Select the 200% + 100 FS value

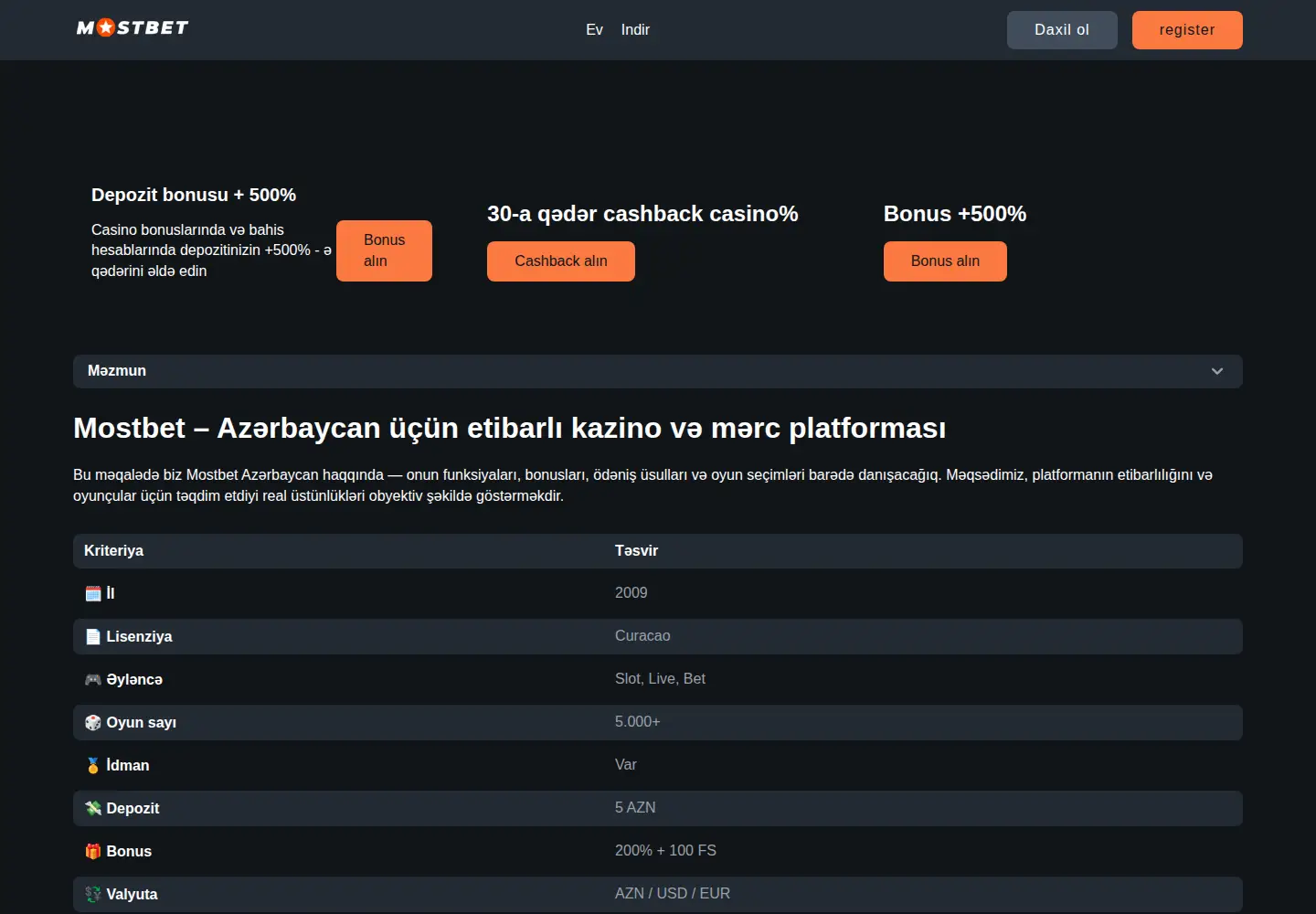(665, 850)
